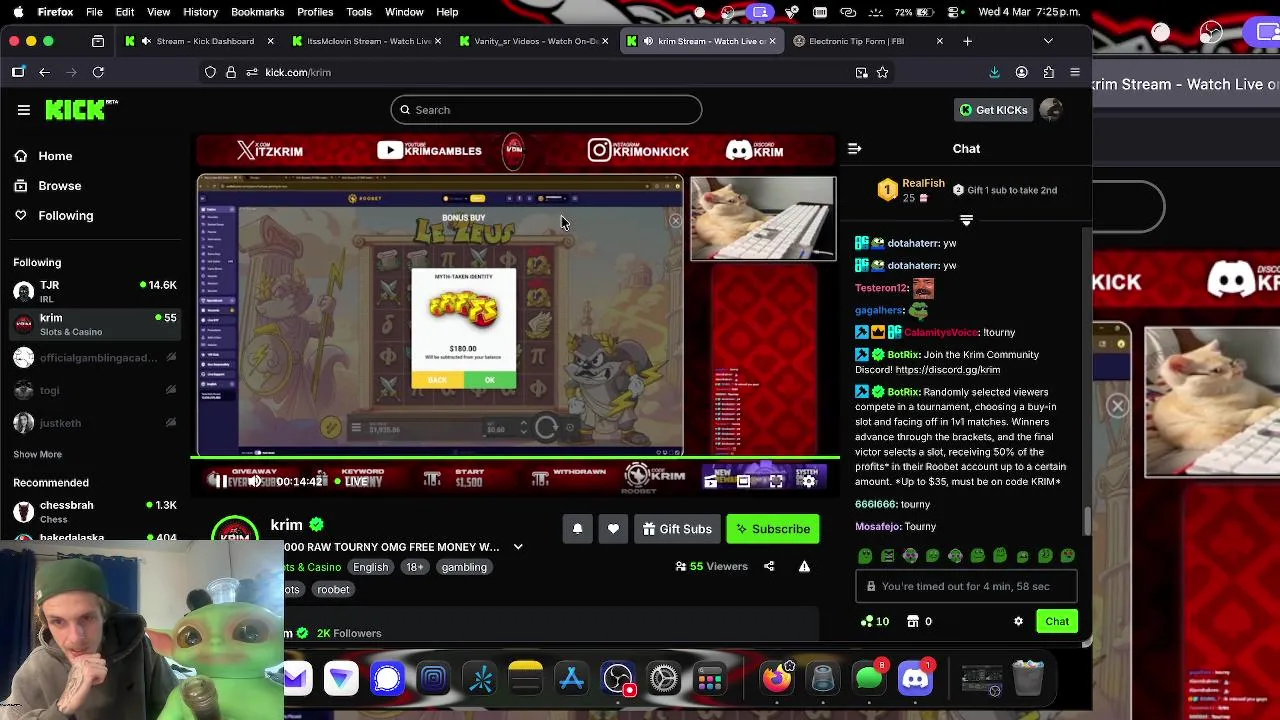The image size is (1280, 720).
Task: Reload the page in Firefox
Action: pyautogui.click(x=98, y=72)
